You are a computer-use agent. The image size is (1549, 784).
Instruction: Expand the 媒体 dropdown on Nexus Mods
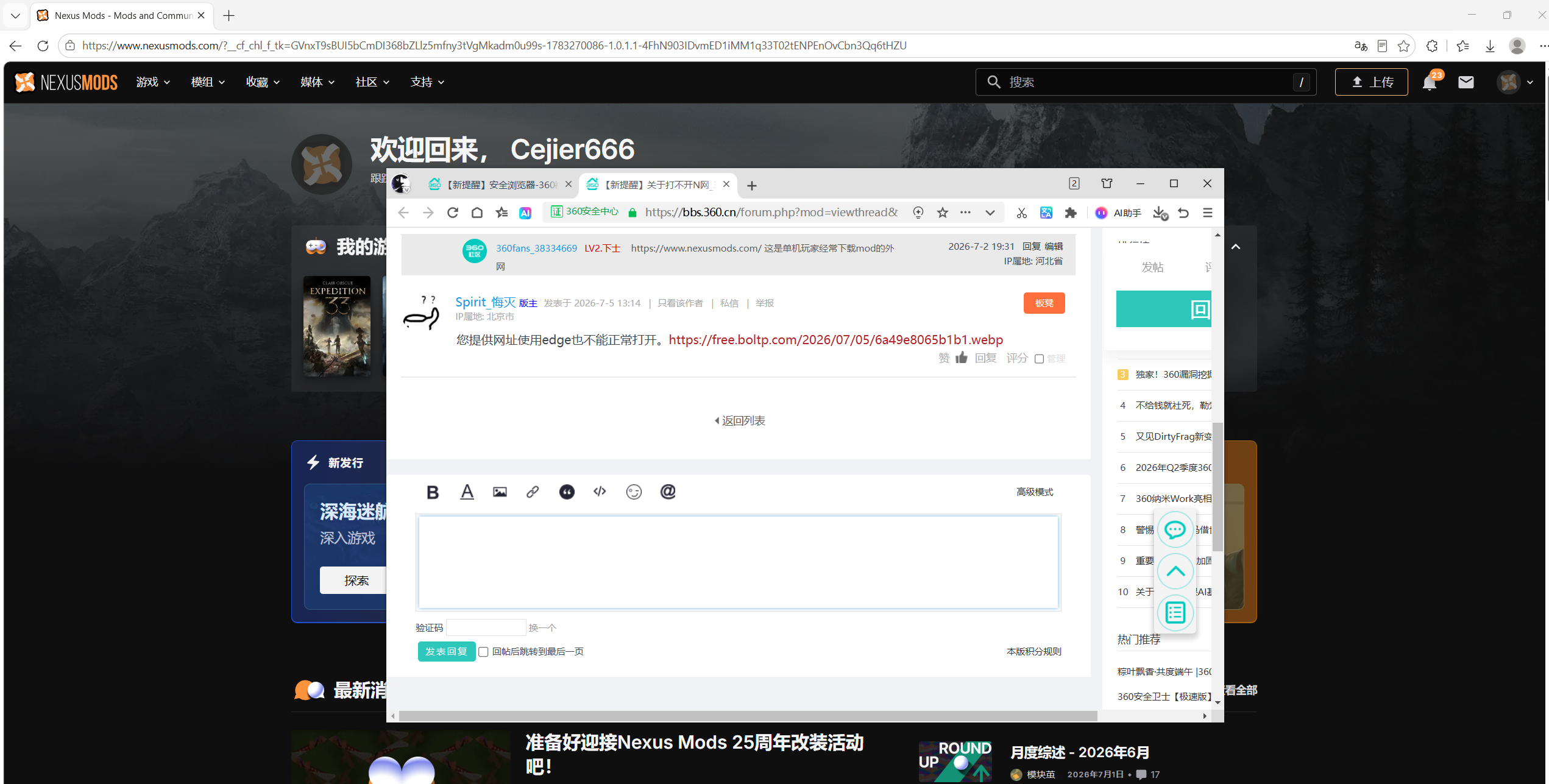pos(317,82)
